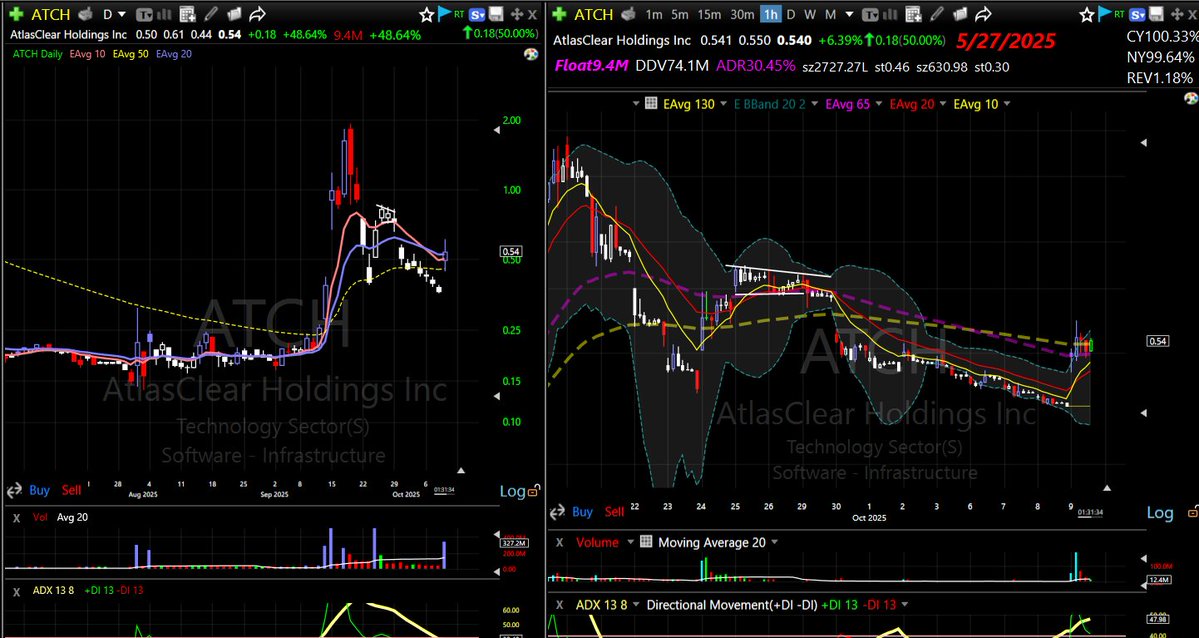Viewport: 1199px width, 638px height.
Task: Click the bar chart style icon in left chart
Action: pyautogui.click(x=164, y=15)
